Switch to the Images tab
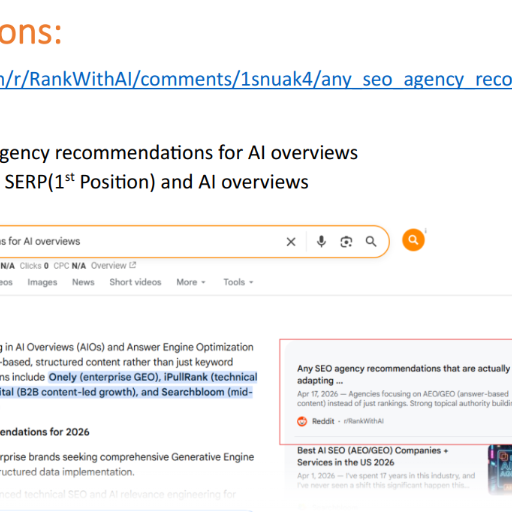 [42, 282]
